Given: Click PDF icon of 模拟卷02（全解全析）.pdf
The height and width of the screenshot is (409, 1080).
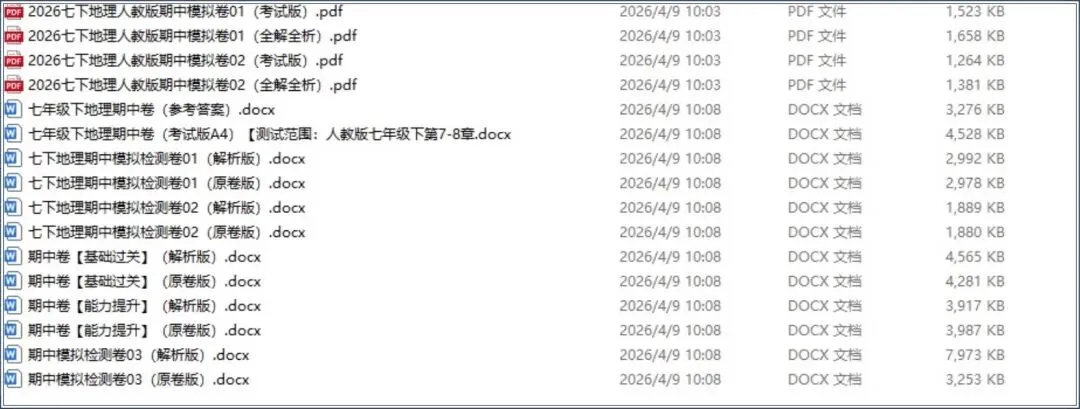Looking at the screenshot, I should point(14,85).
